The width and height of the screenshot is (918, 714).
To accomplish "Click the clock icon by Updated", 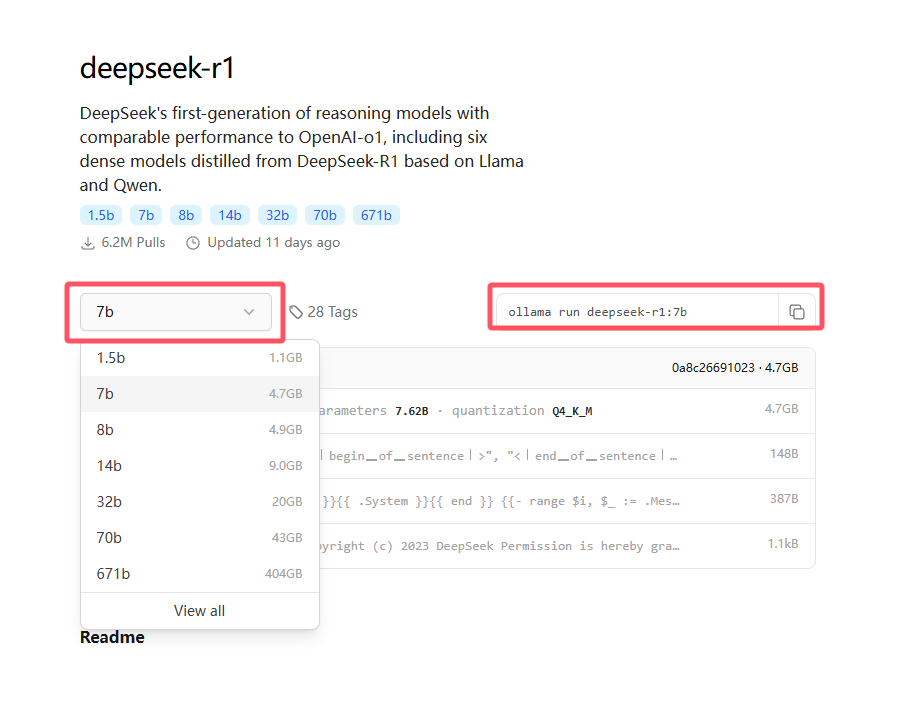I will click(x=193, y=243).
